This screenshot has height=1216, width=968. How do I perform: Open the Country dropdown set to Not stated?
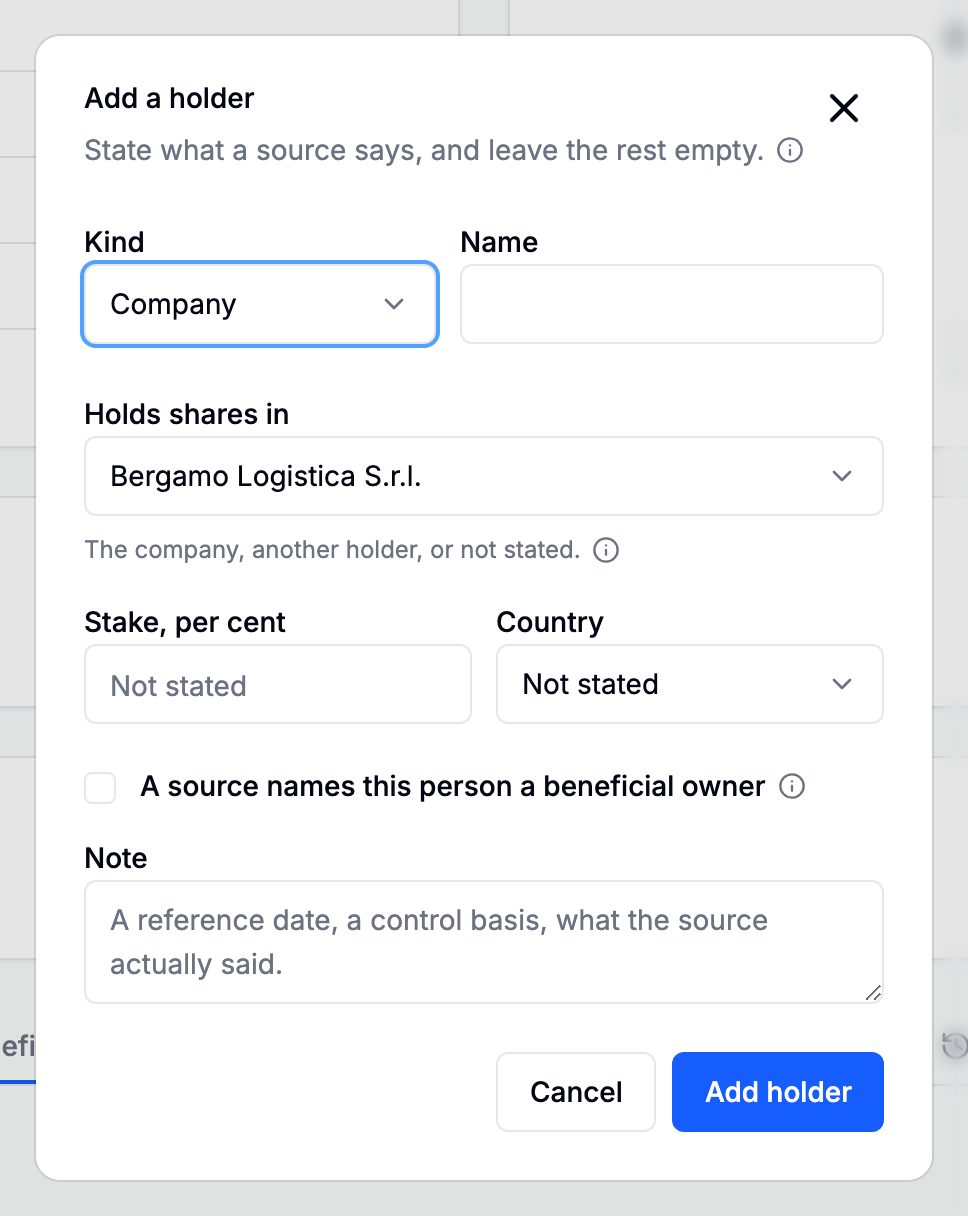[x=690, y=684]
